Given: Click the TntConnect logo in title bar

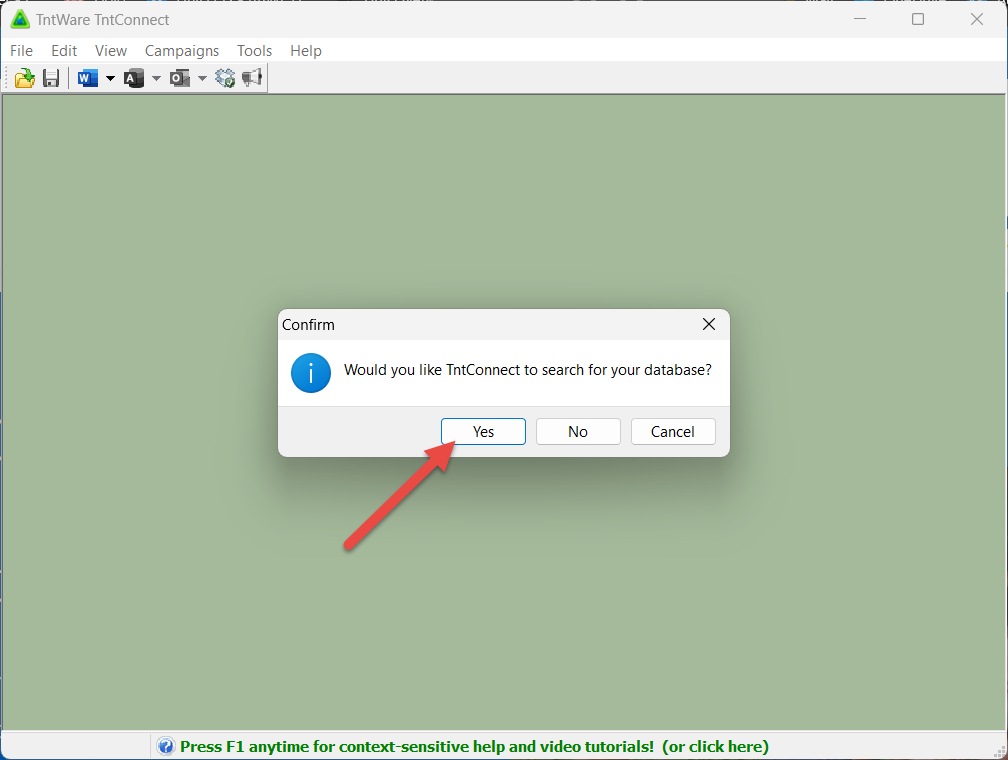Looking at the screenshot, I should 20,19.
